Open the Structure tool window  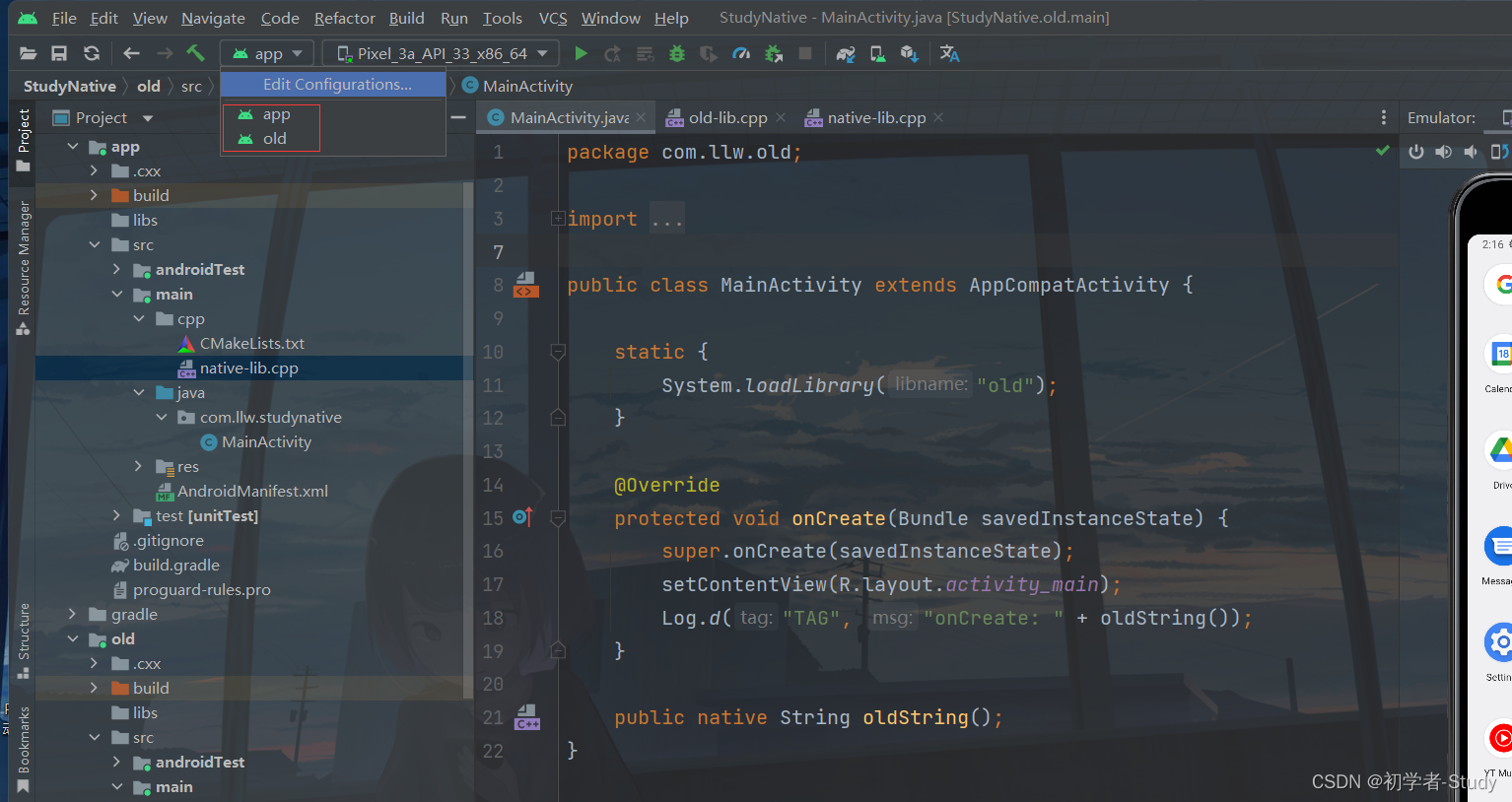click(x=23, y=641)
